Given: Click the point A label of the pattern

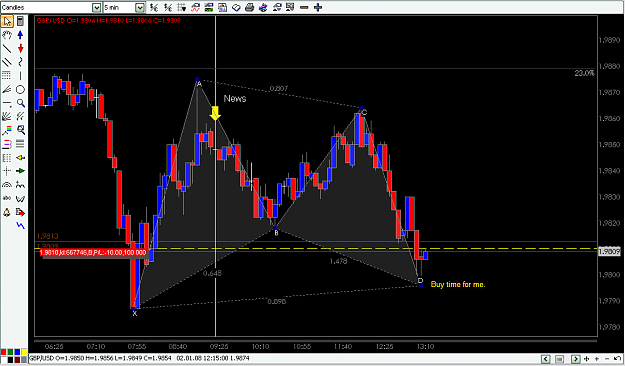Looking at the screenshot, I should [199, 84].
